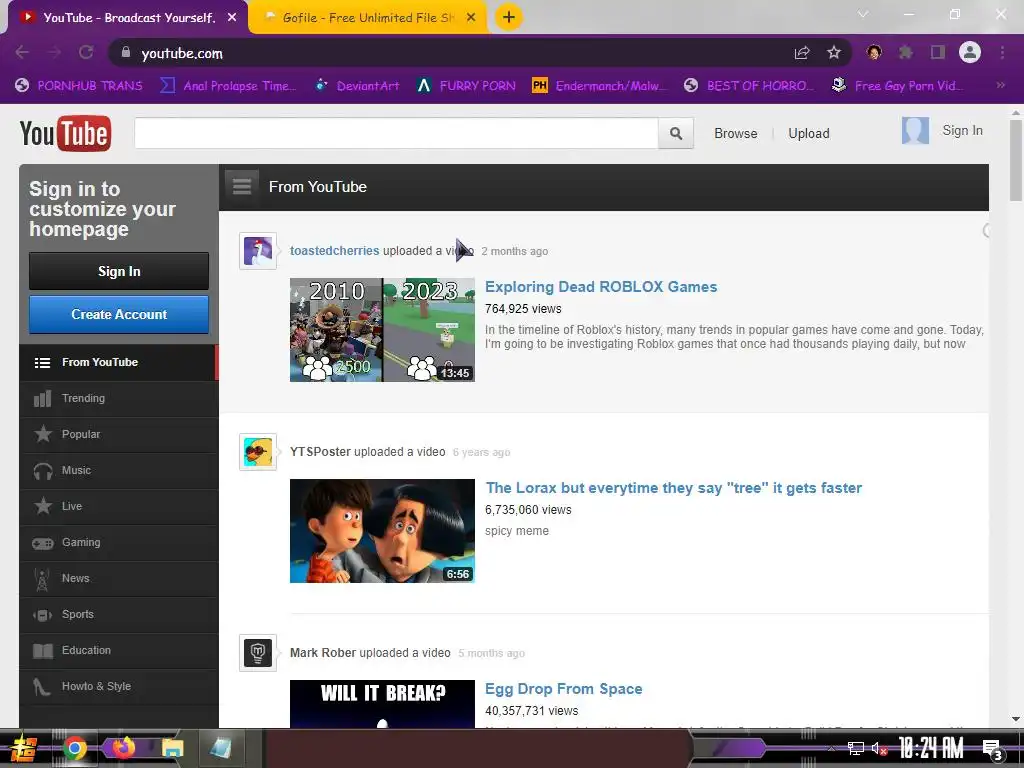Click the blue Create Account button

[119, 314]
